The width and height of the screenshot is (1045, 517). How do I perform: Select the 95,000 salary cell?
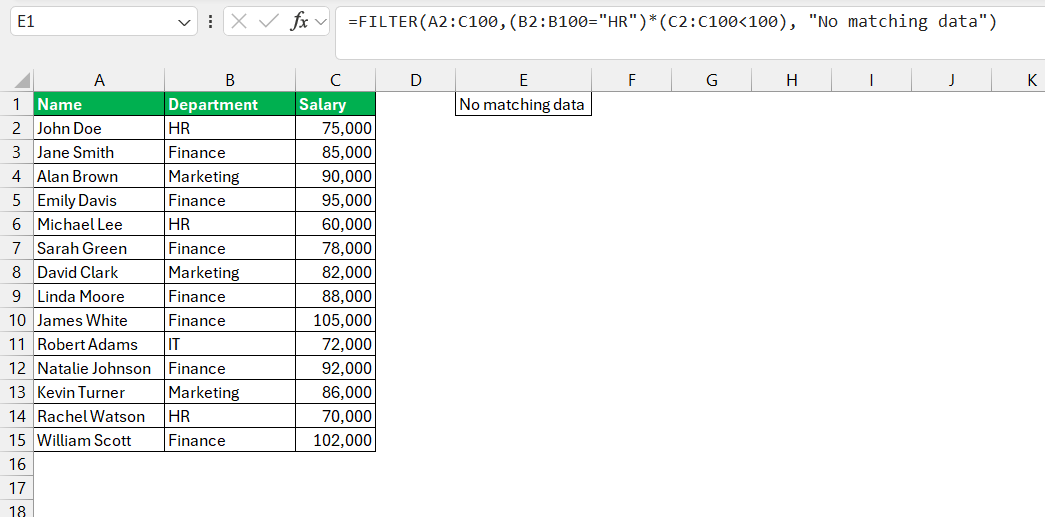(x=335, y=200)
